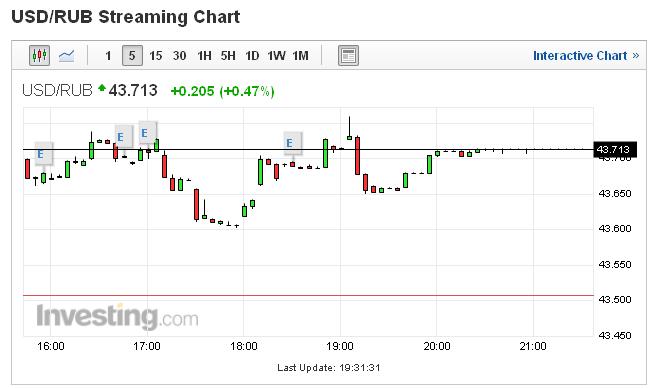
Task: Click the 20:00 time axis label
Action: (x=437, y=346)
